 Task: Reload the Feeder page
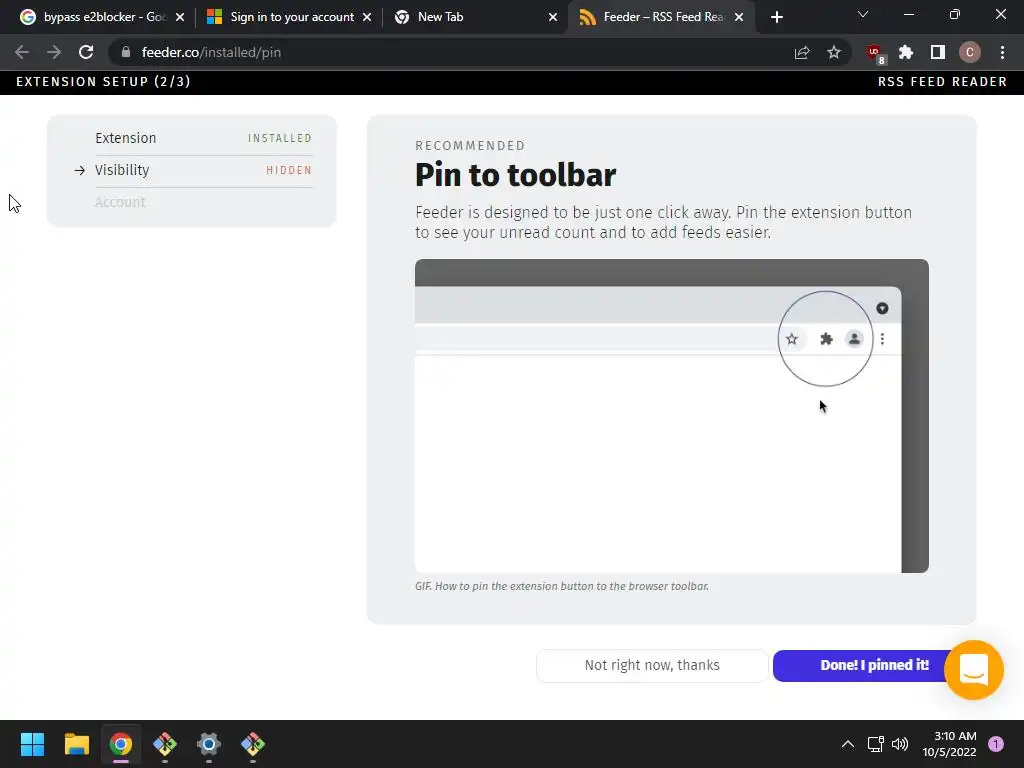pos(86,52)
